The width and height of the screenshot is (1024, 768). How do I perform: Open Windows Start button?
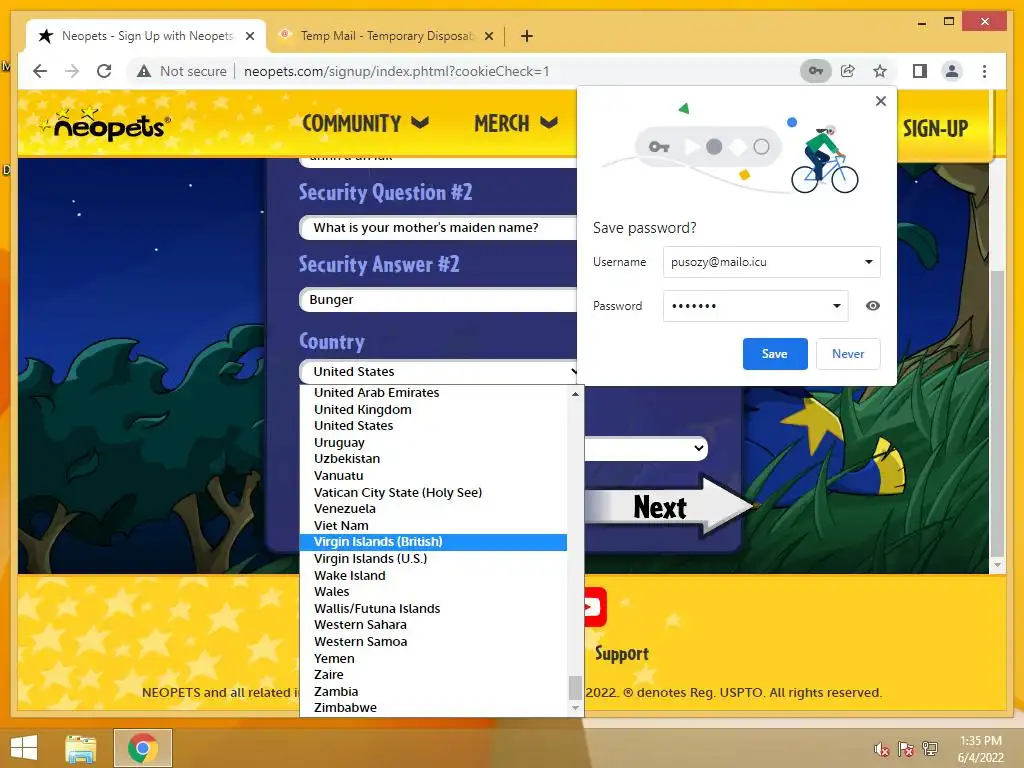[x=24, y=748]
